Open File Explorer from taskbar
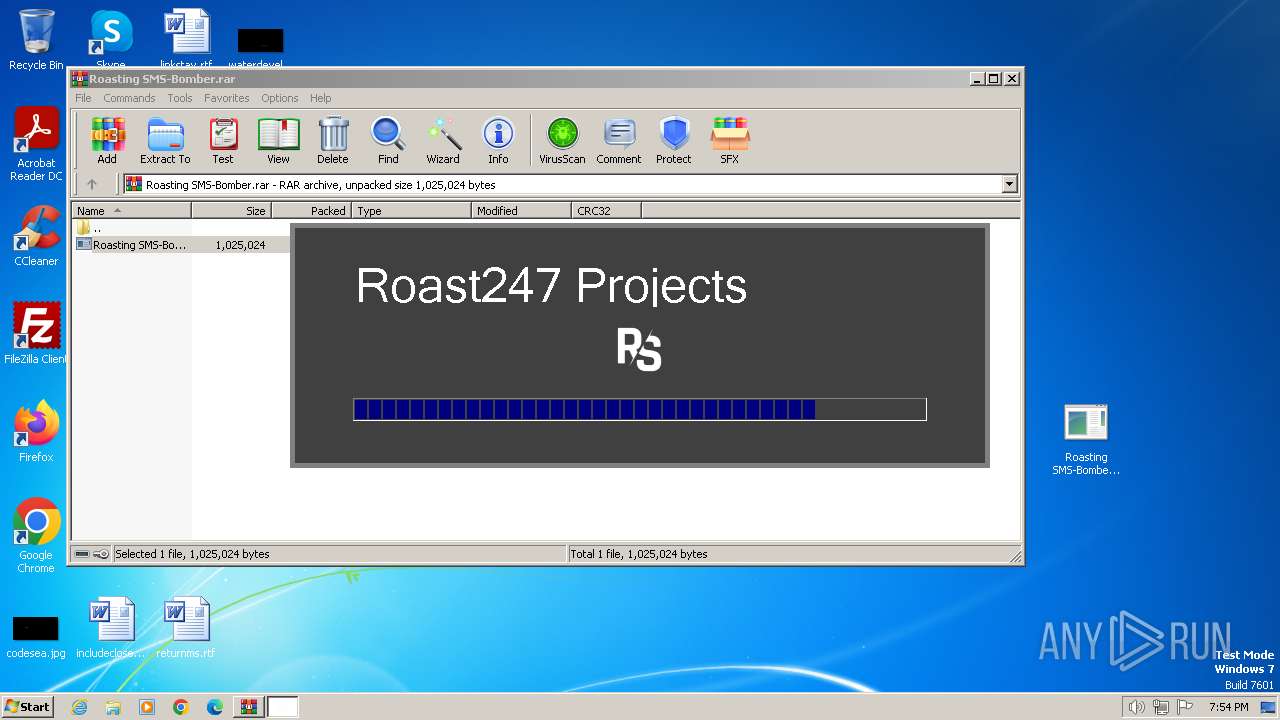This screenshot has width=1280, height=720. click(x=113, y=707)
